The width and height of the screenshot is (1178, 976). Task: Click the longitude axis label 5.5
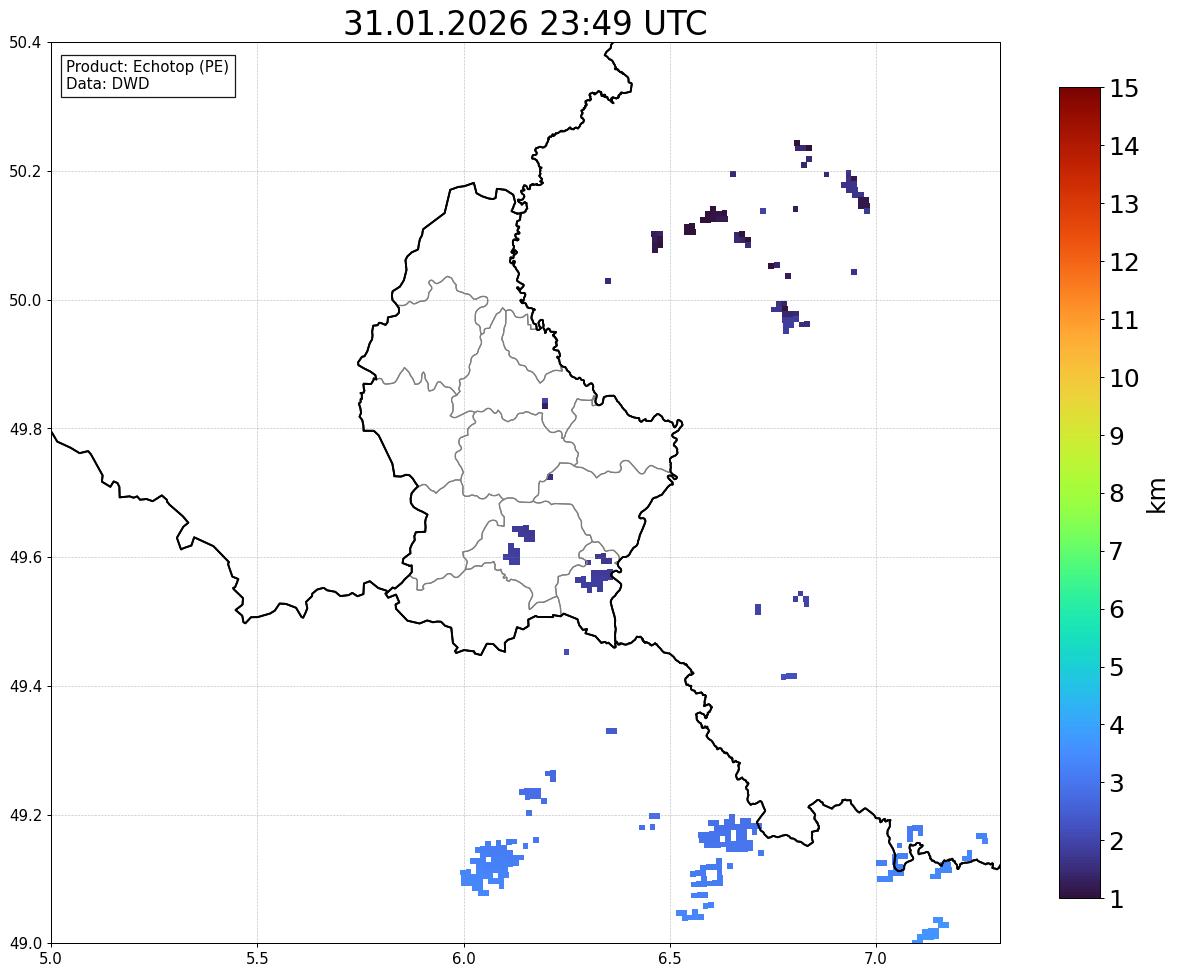pos(257,959)
